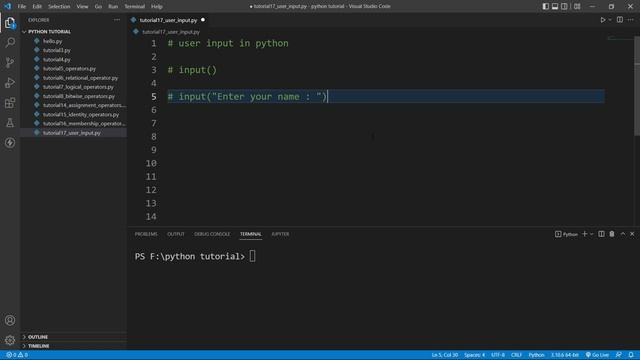Run Python file with play button
Viewport: 640px width, 360px height.
coord(602,20)
